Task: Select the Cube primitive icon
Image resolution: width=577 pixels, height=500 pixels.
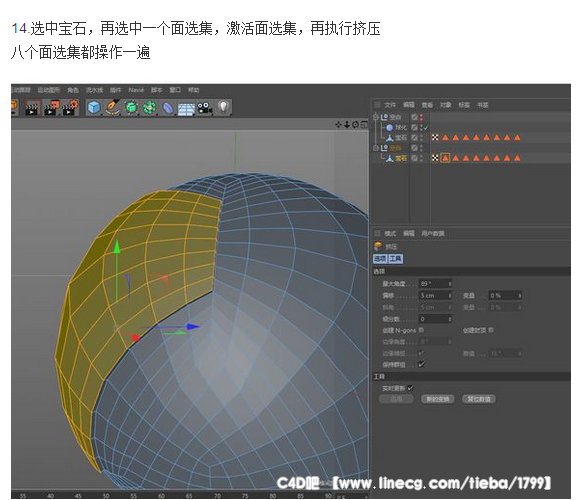Action: pyautogui.click(x=94, y=107)
